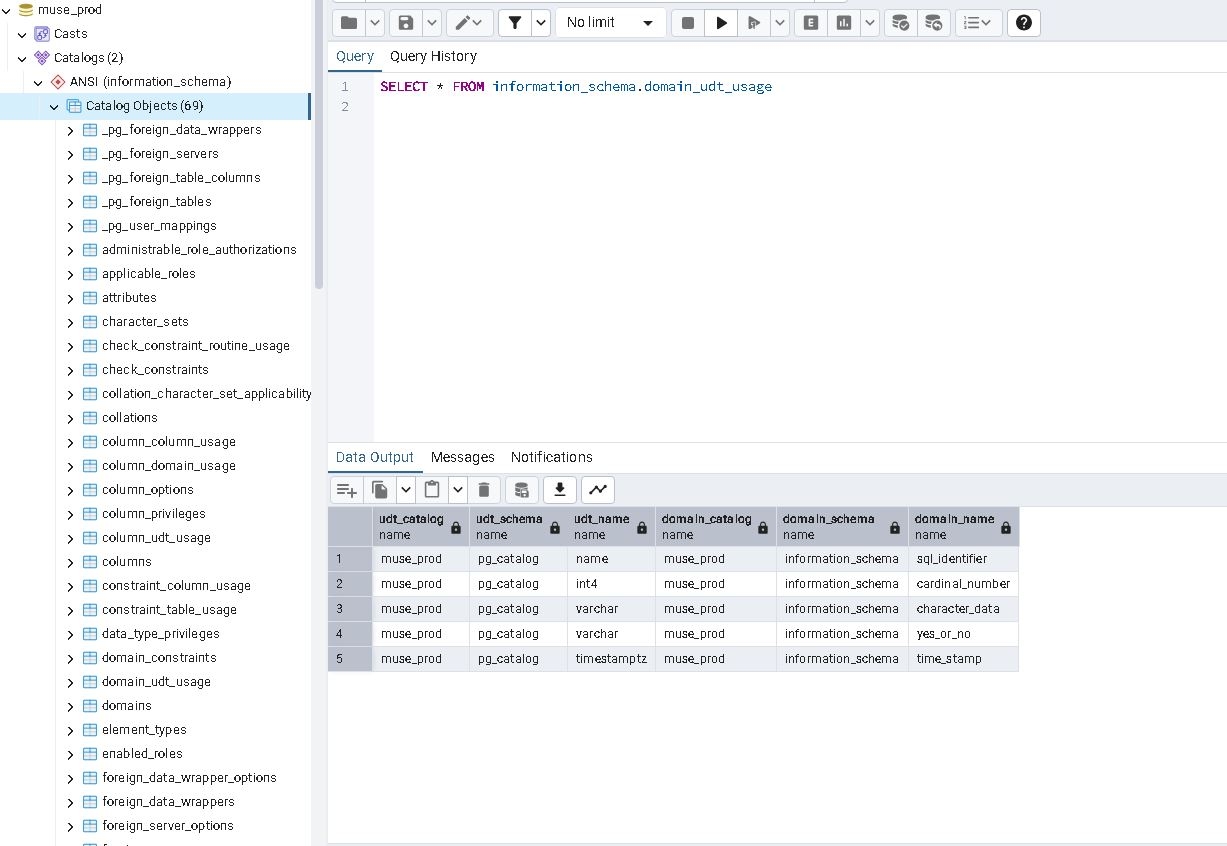This screenshot has height=846, width=1227.
Task: Open the Graph Visualiser icon
Action: tap(598, 489)
